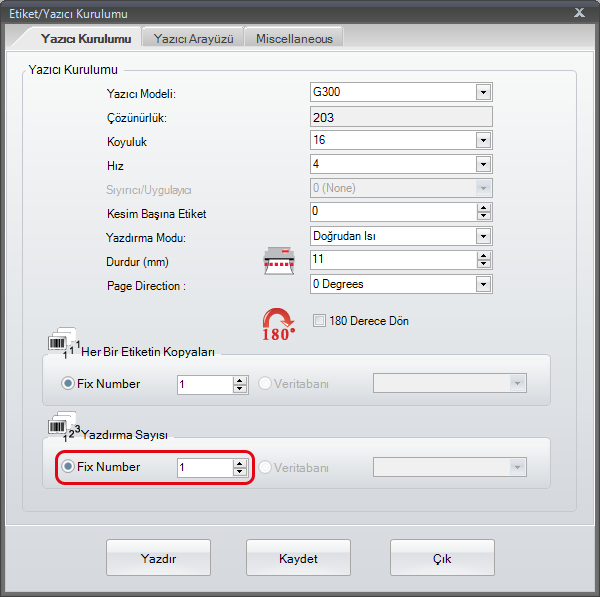Screen dimensions: 600x597
Task: Open the Yazıcı Modeli dropdown
Action: (484, 92)
